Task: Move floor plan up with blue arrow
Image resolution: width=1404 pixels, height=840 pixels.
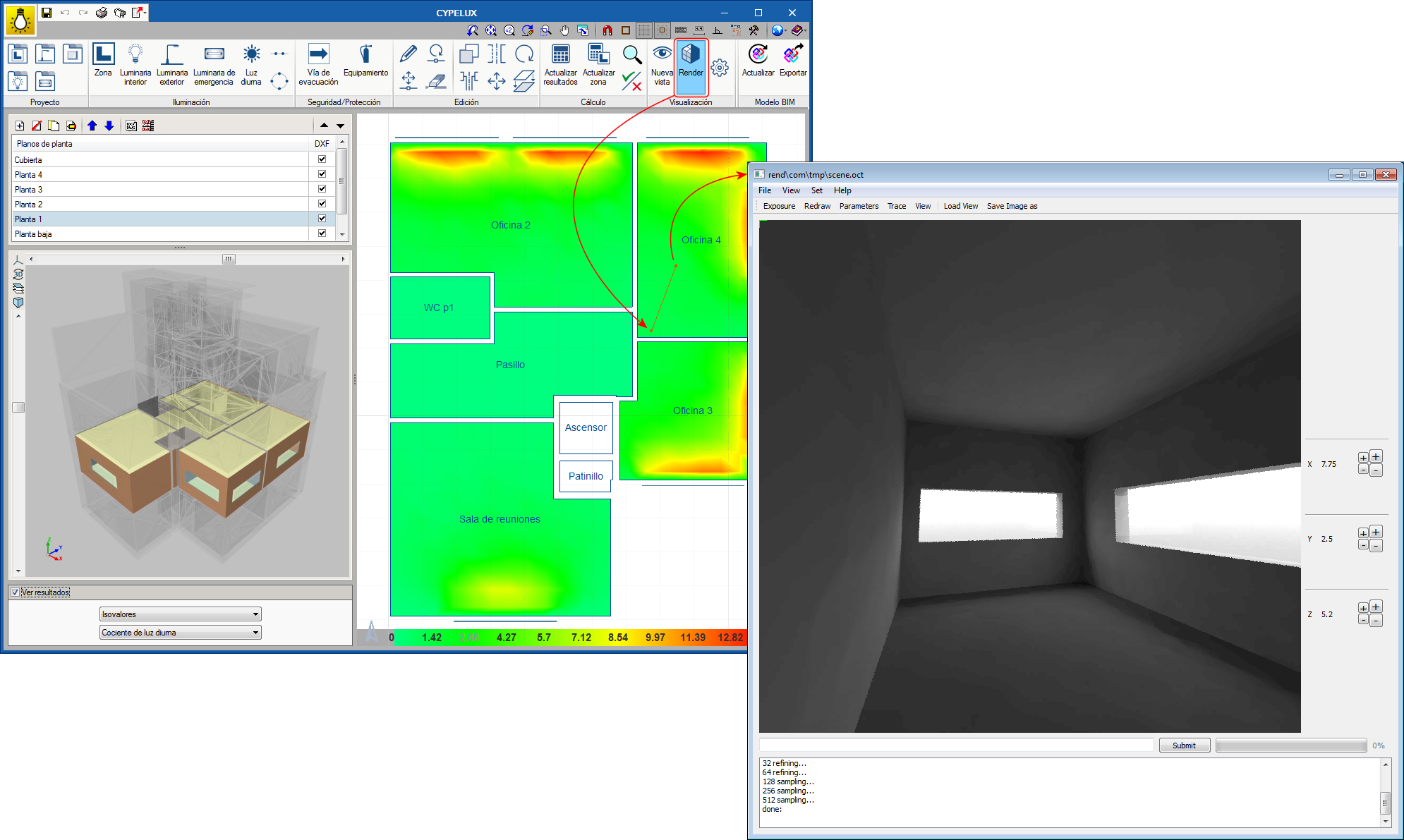Action: pyautogui.click(x=92, y=126)
